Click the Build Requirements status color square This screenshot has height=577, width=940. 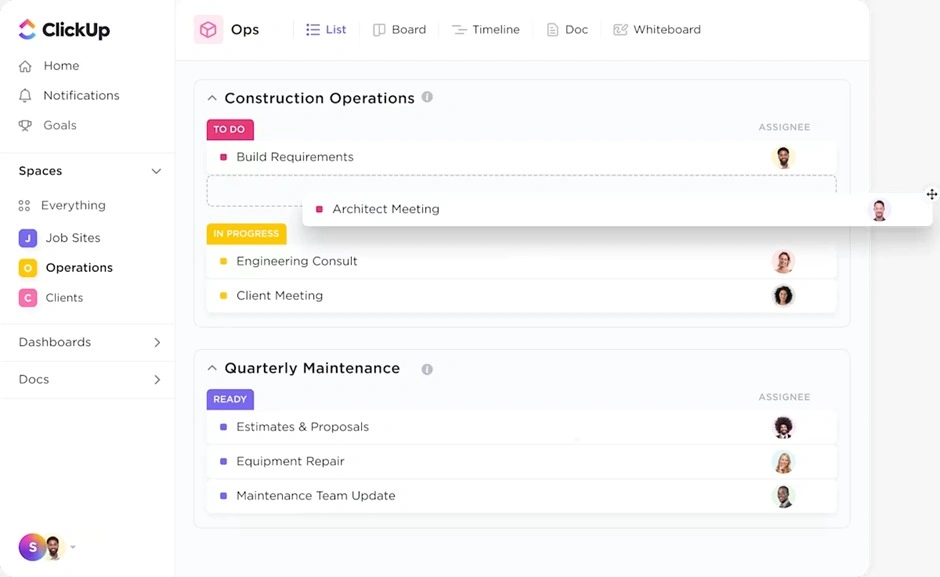(x=224, y=157)
